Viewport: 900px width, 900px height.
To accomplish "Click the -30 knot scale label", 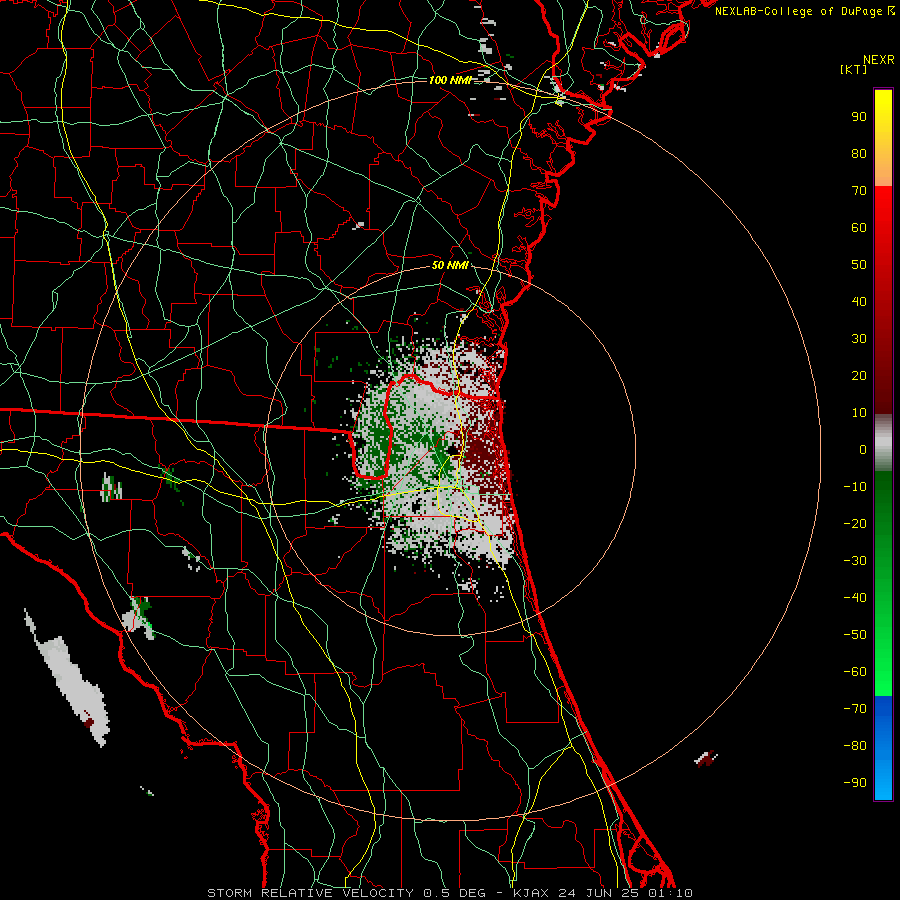I will tap(855, 561).
